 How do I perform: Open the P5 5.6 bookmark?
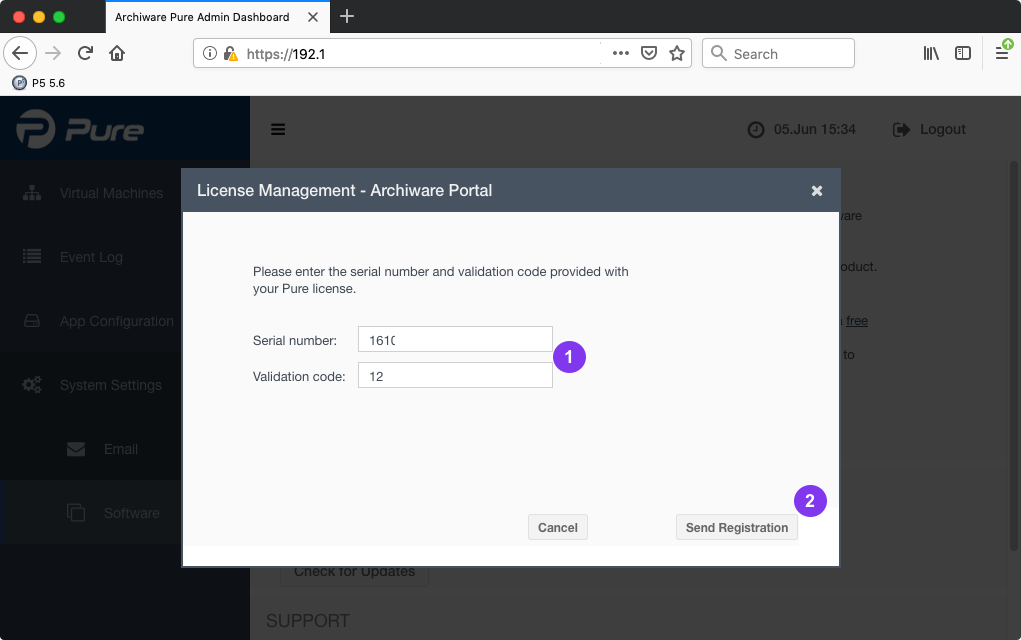(39, 83)
